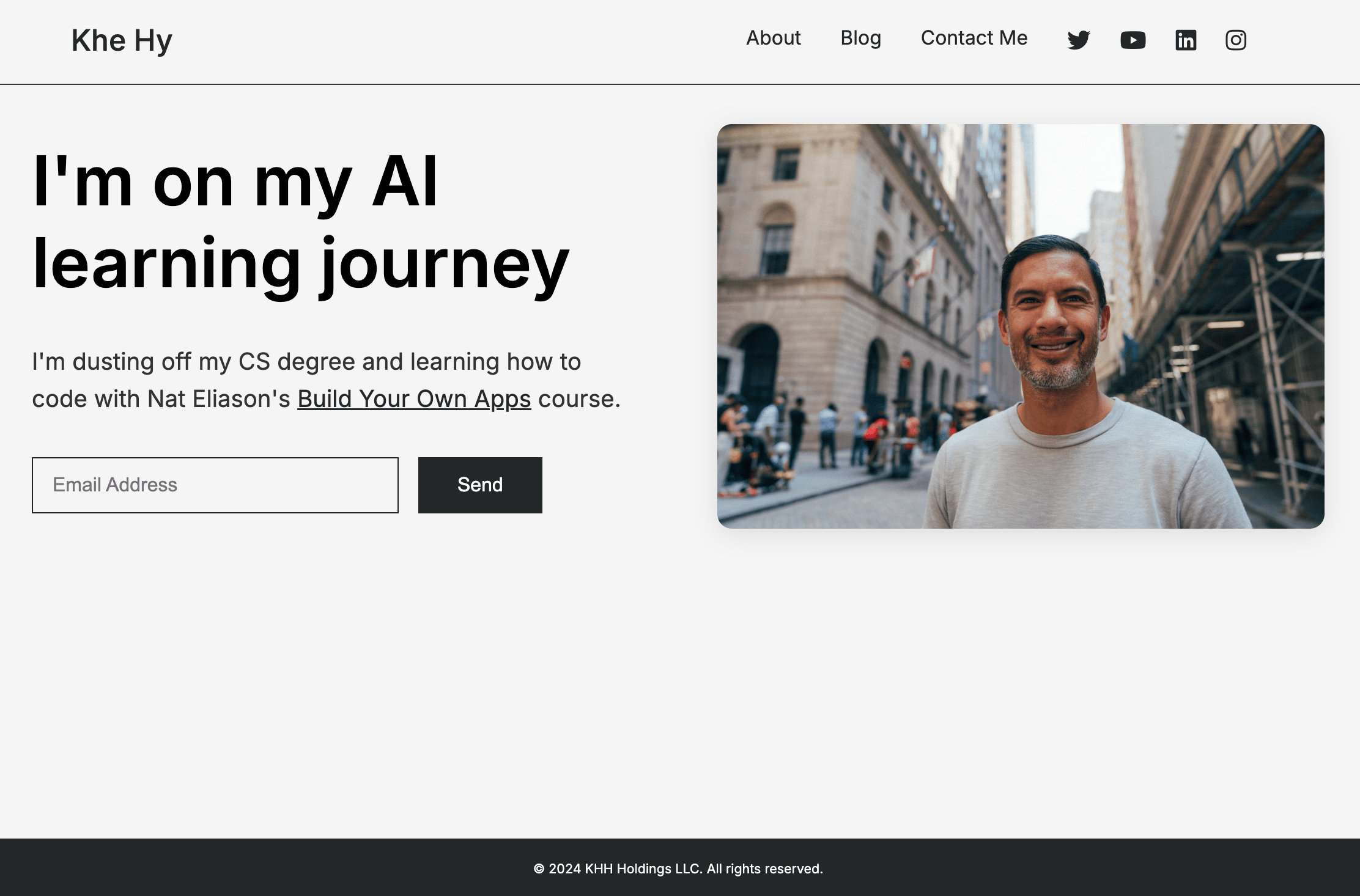Click the smiling man's face in photo
The image size is (1360, 896).
point(1053,318)
